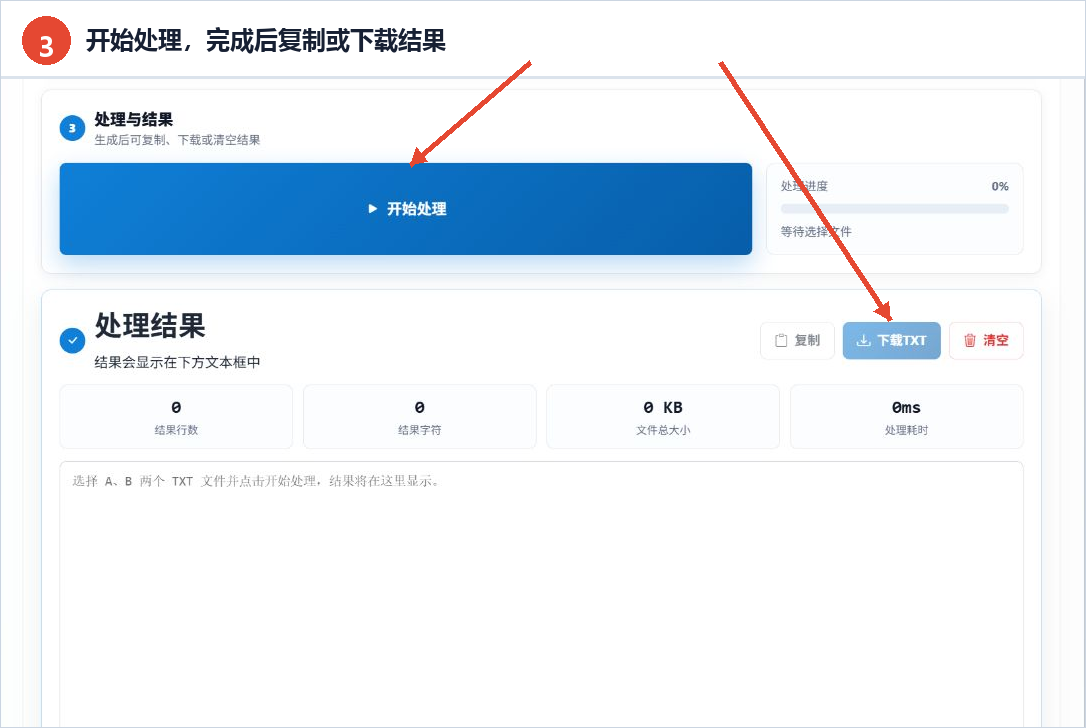Click inside the result text area

pyautogui.click(x=541, y=594)
